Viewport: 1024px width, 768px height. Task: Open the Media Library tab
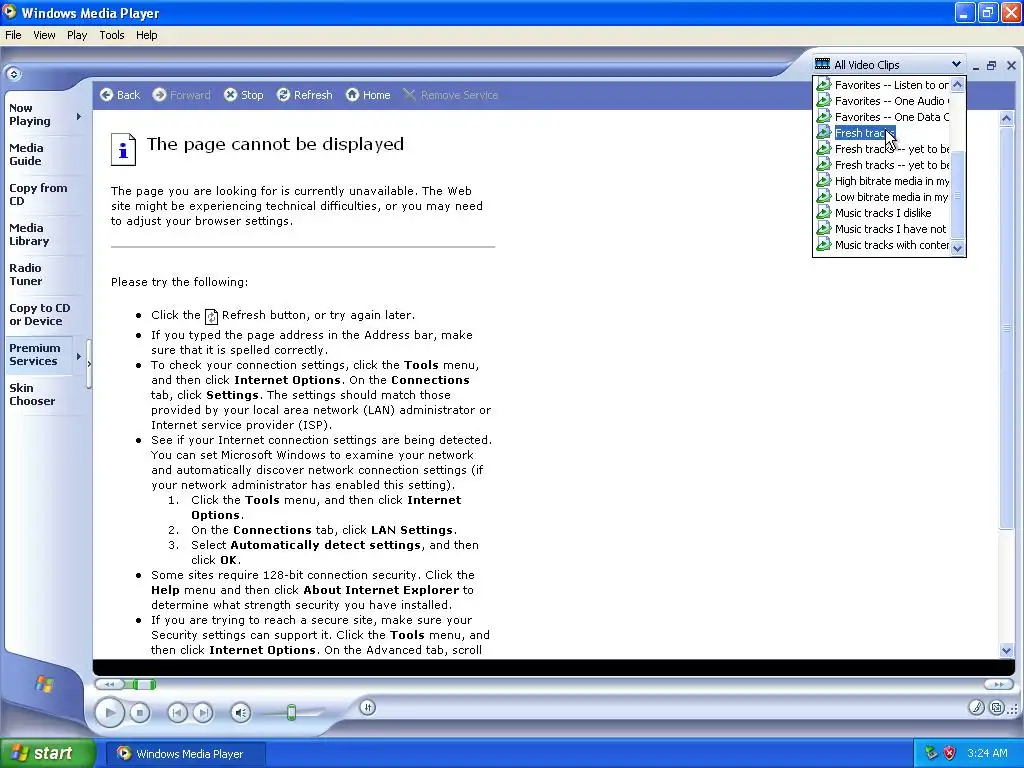point(43,234)
